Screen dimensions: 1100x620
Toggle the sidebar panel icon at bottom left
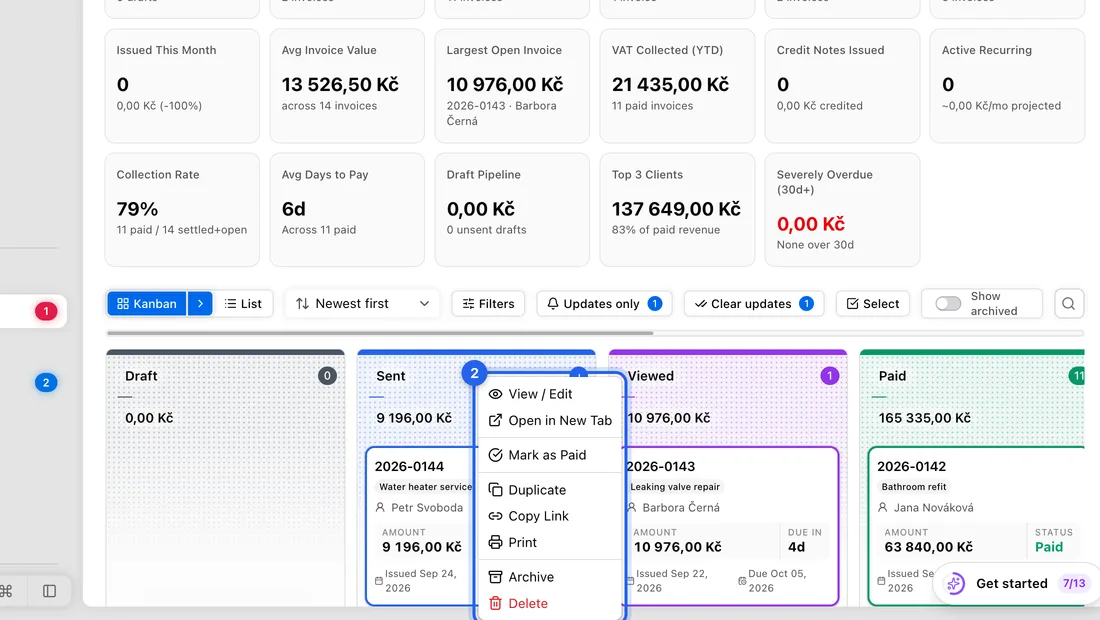pyautogui.click(x=49, y=591)
